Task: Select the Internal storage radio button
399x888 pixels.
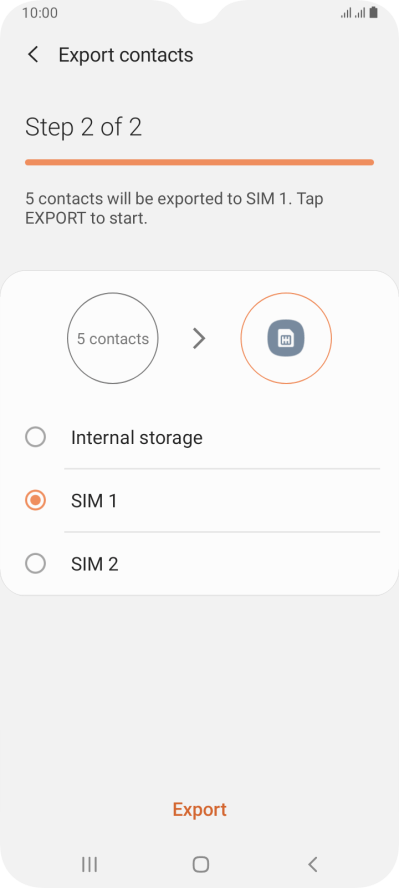Action: point(36,437)
